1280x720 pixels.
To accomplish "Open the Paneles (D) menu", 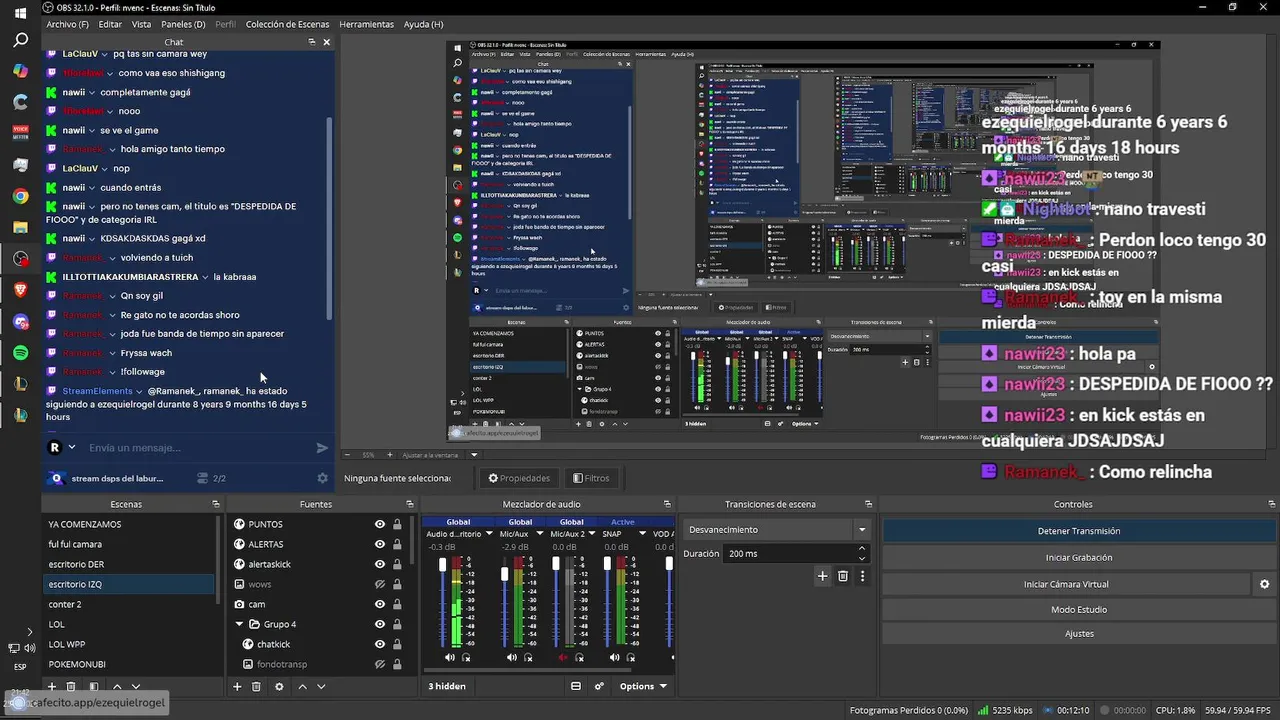I will [x=183, y=24].
